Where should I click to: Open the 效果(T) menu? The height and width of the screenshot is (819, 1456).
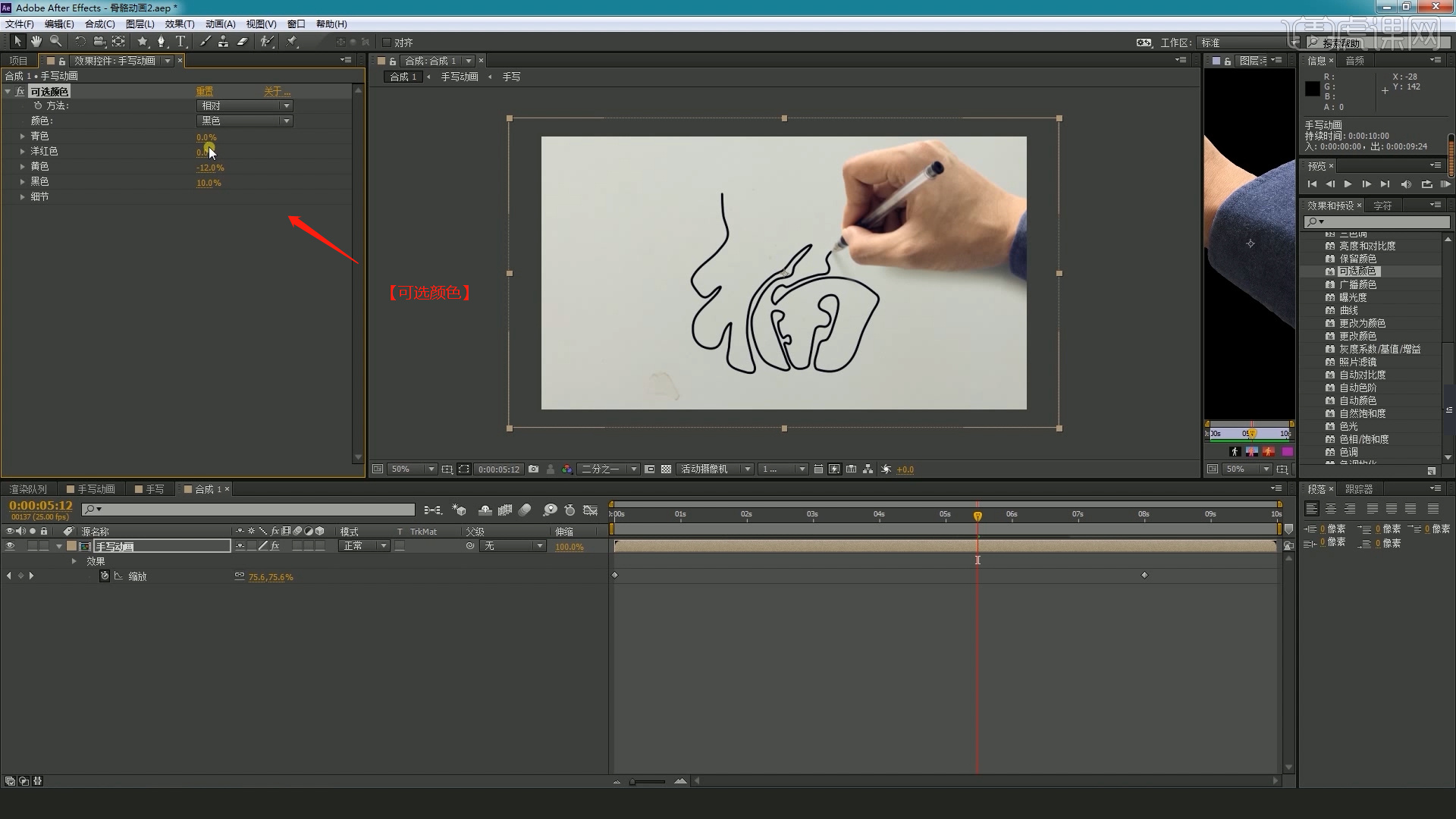(180, 24)
